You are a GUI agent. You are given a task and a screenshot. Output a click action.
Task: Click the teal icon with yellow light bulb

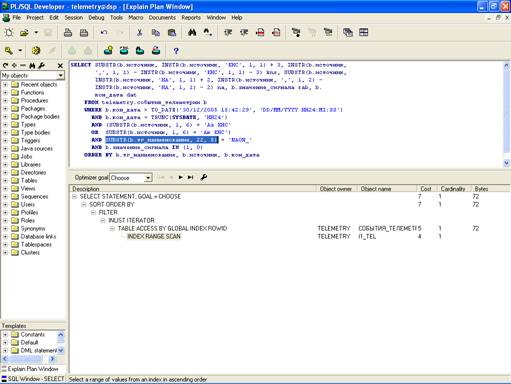click(x=108, y=51)
